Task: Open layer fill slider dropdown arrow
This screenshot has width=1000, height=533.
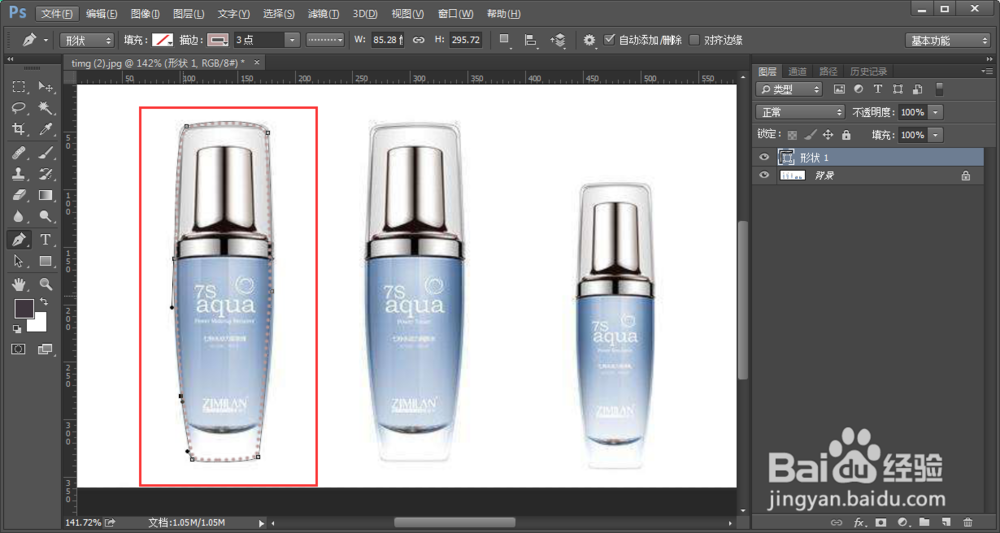Action: coord(936,135)
